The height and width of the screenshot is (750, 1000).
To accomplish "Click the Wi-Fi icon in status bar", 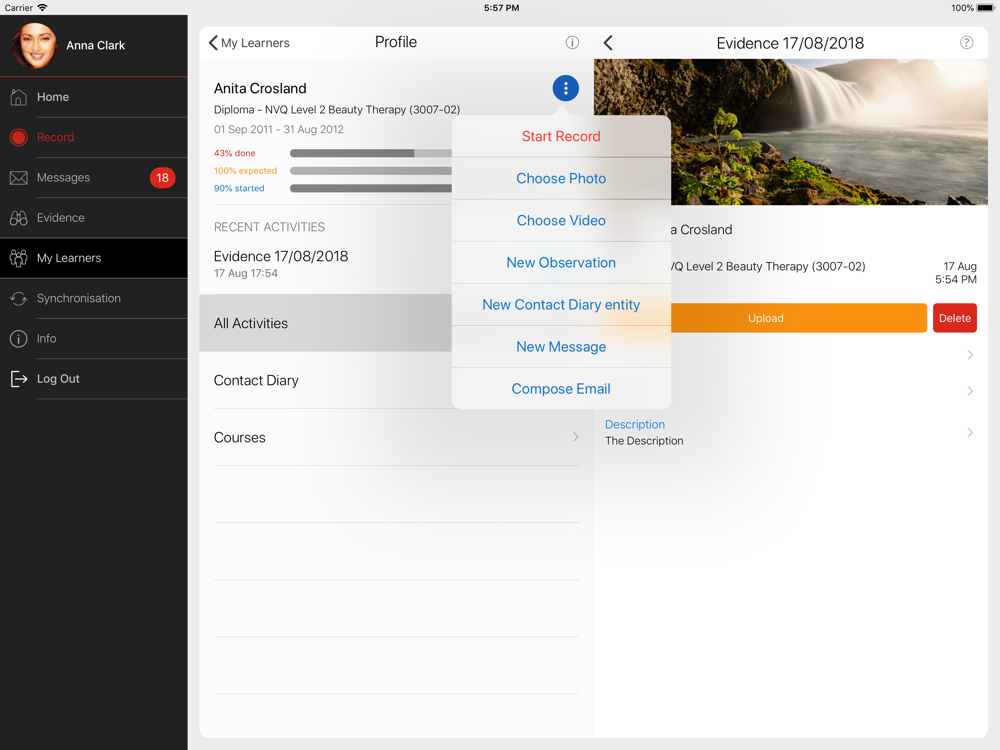I will click(x=42, y=8).
